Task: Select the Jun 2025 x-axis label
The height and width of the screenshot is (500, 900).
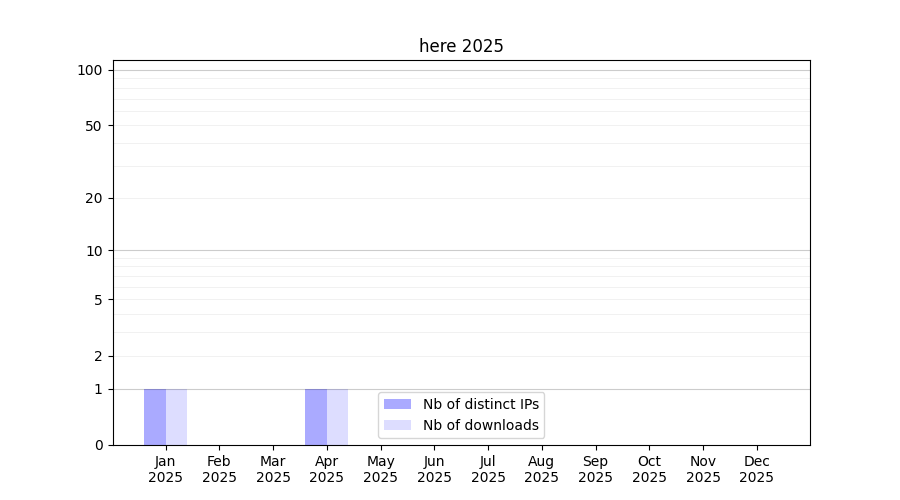Action: click(434, 469)
